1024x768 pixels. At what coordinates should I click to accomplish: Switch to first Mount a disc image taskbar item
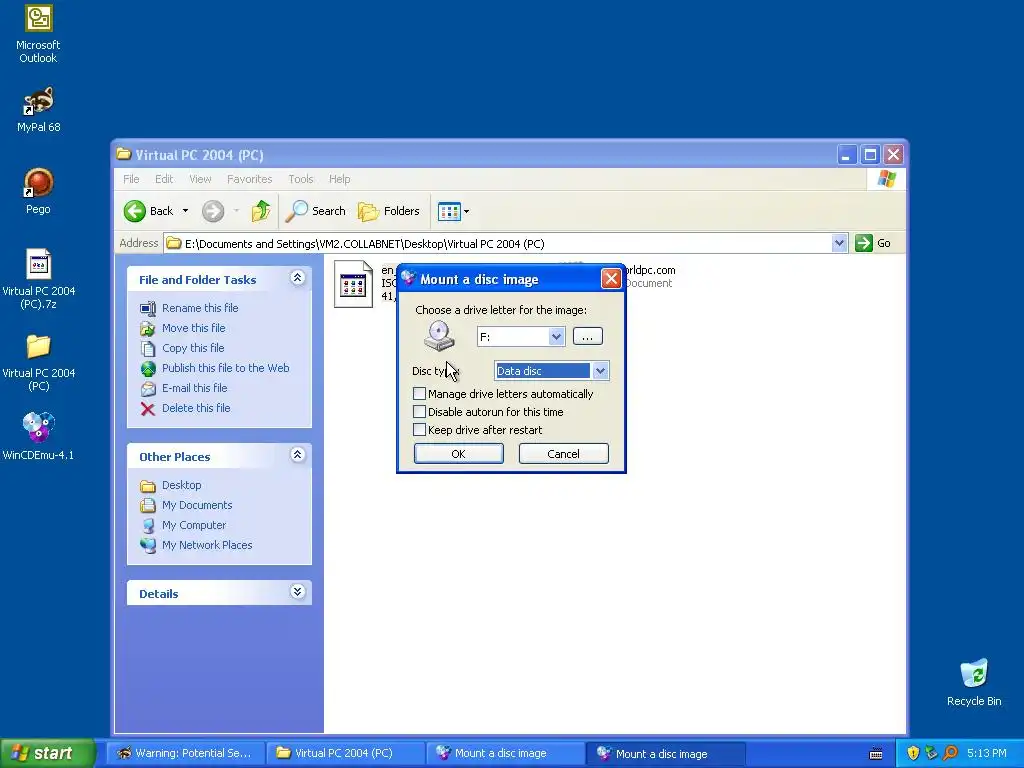506,753
